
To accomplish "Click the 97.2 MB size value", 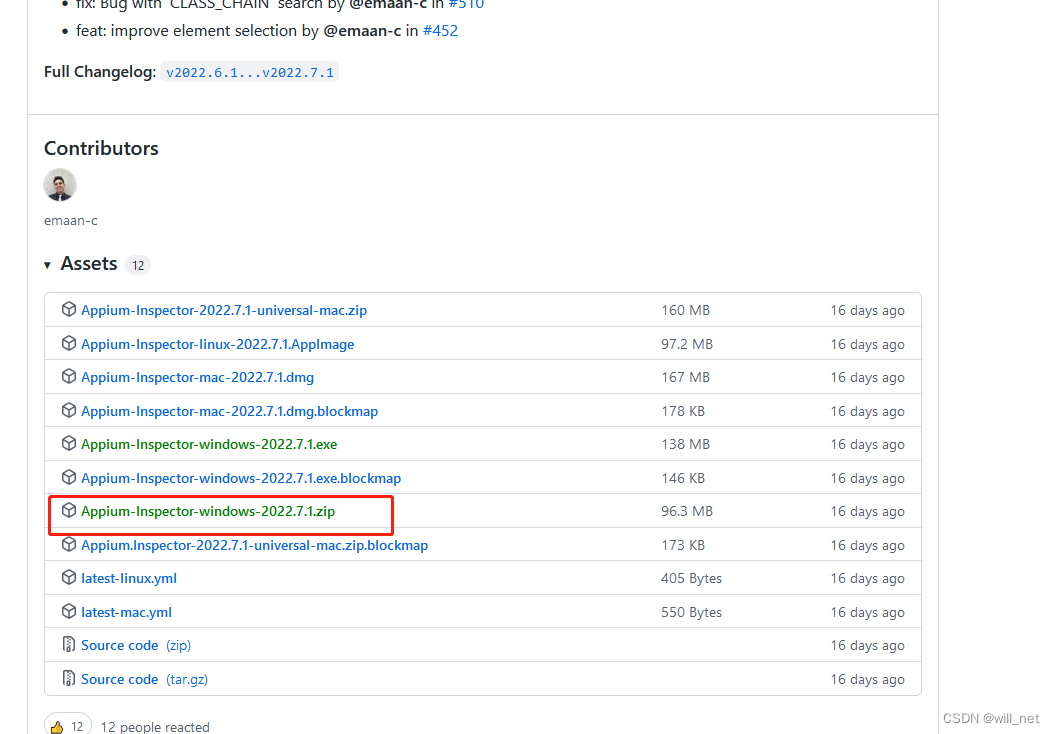I will click(687, 344).
